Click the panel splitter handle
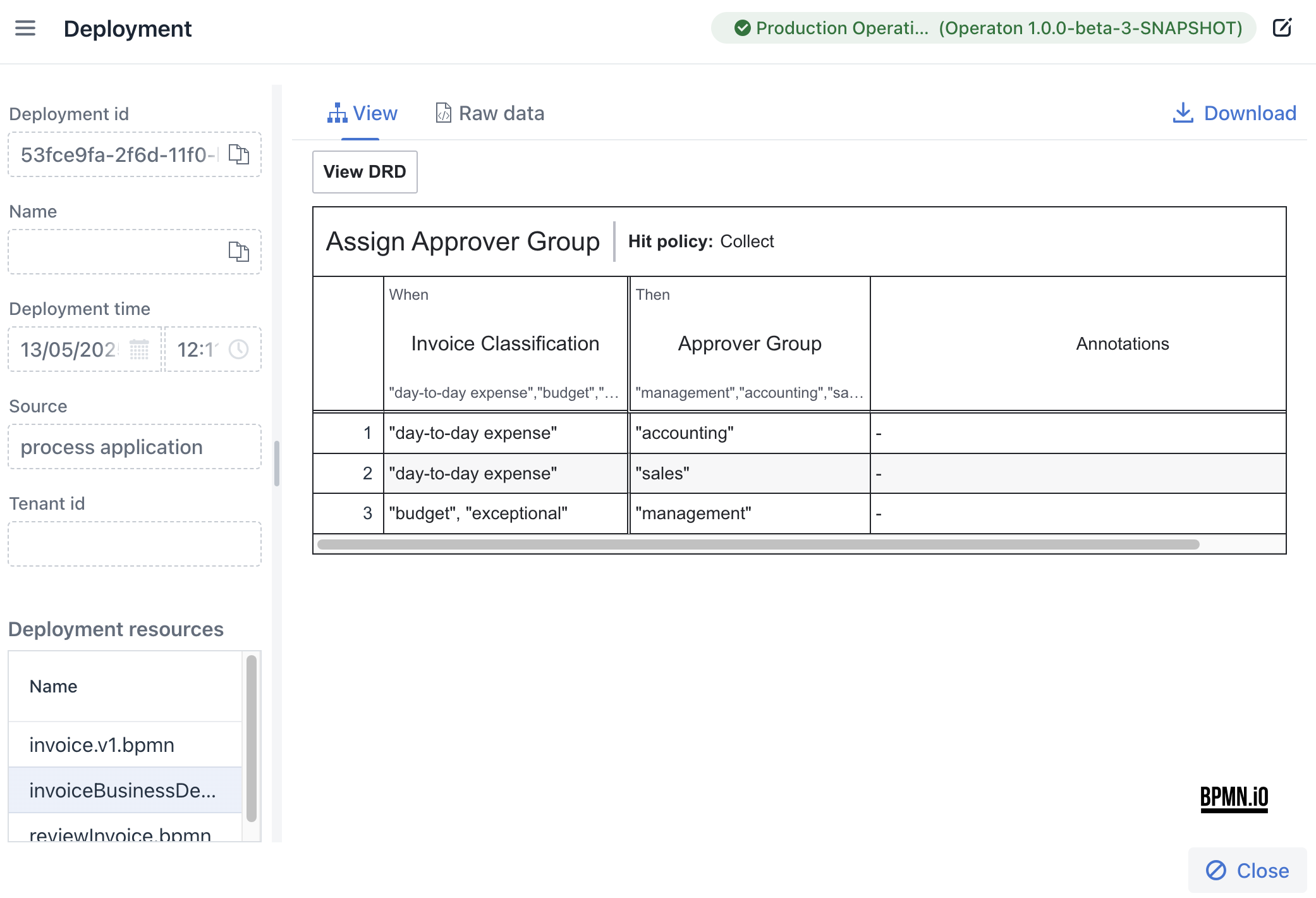 pos(277,463)
